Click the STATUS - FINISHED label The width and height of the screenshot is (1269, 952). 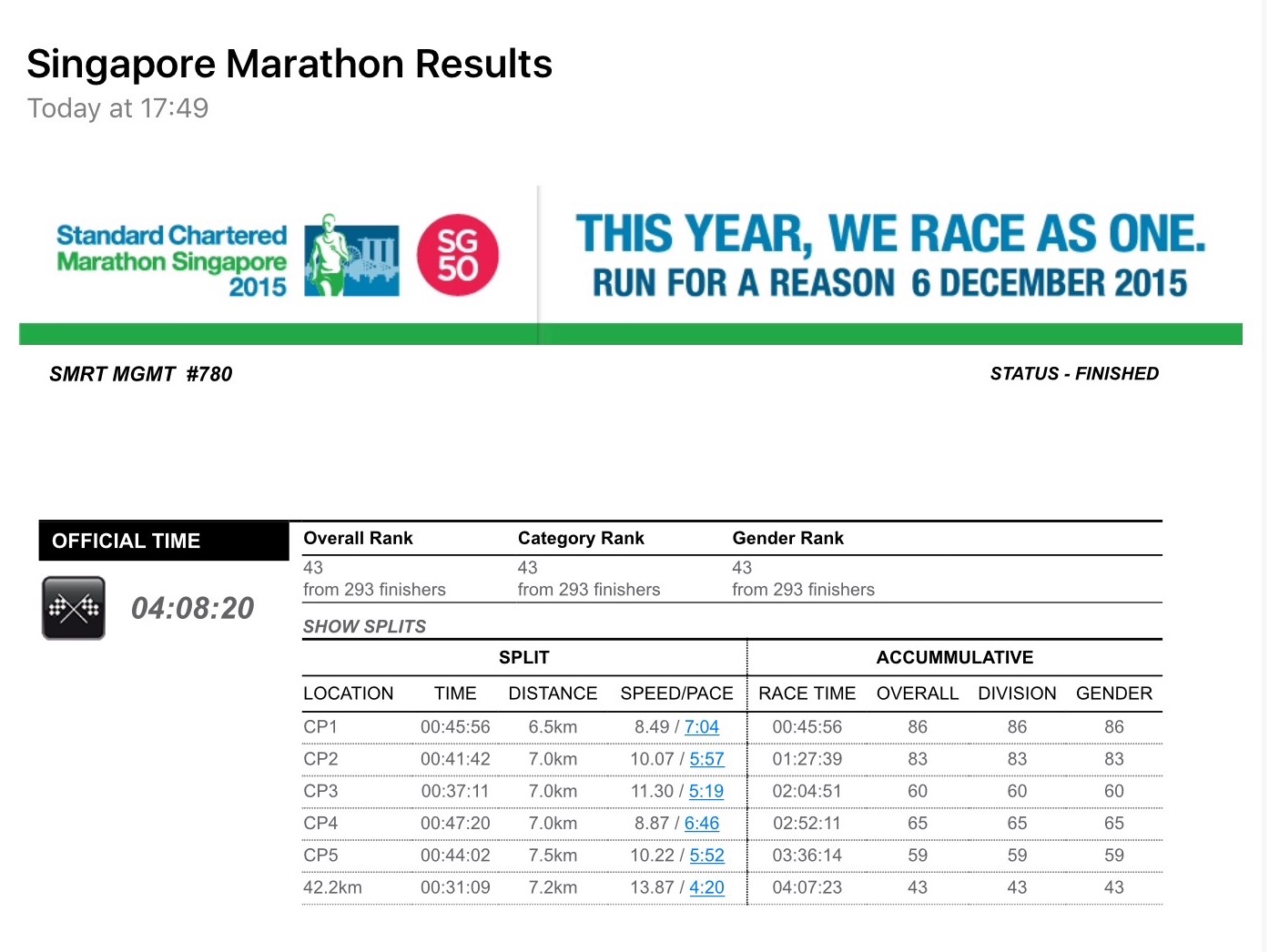1074,374
